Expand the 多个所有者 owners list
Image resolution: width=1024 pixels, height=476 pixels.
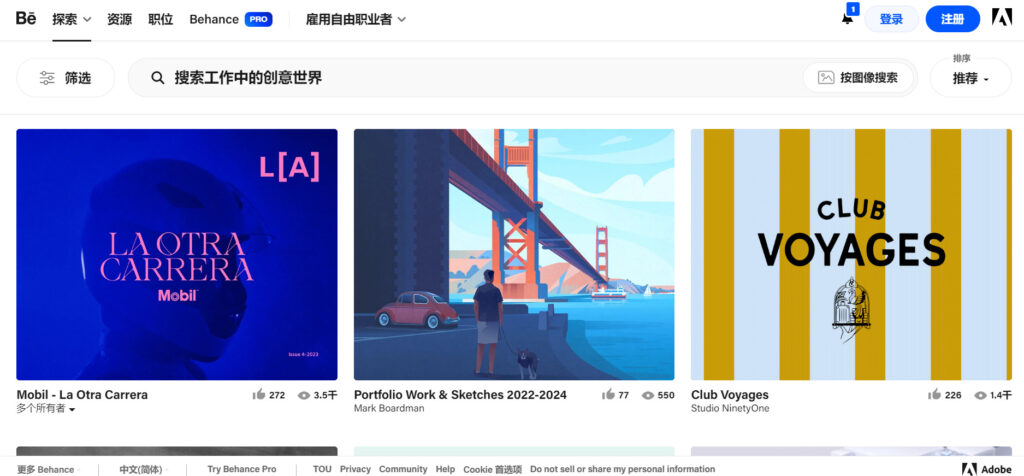[46, 409]
